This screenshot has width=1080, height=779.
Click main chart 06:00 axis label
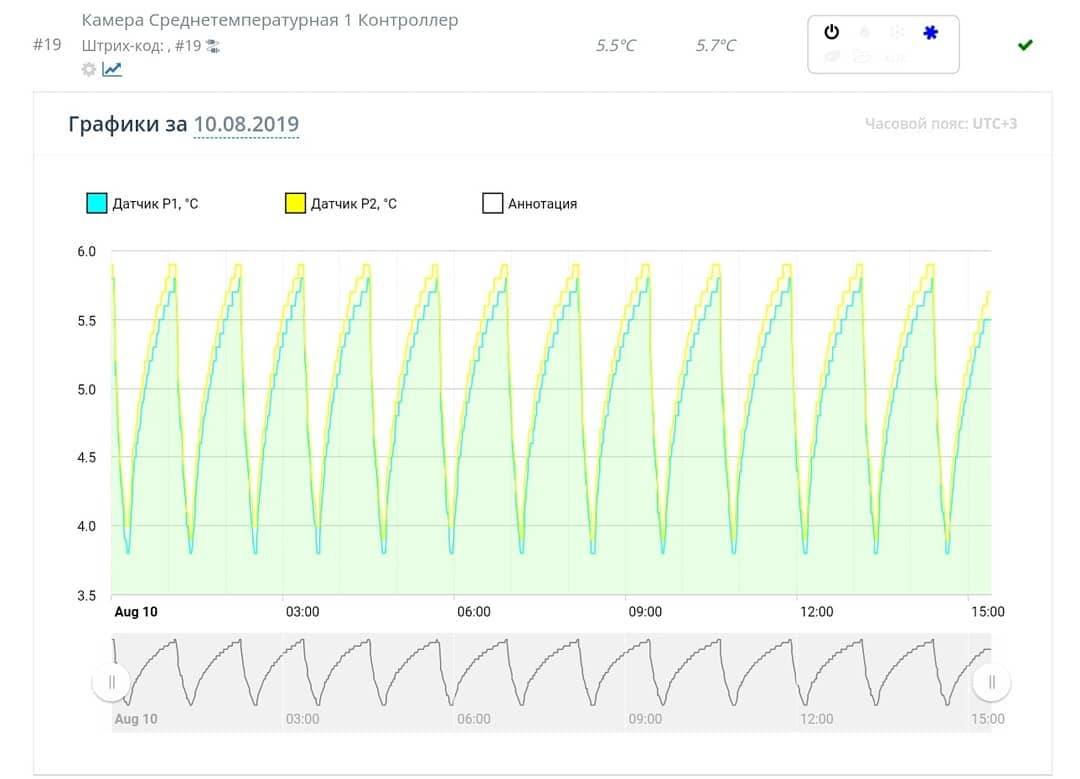pos(474,612)
